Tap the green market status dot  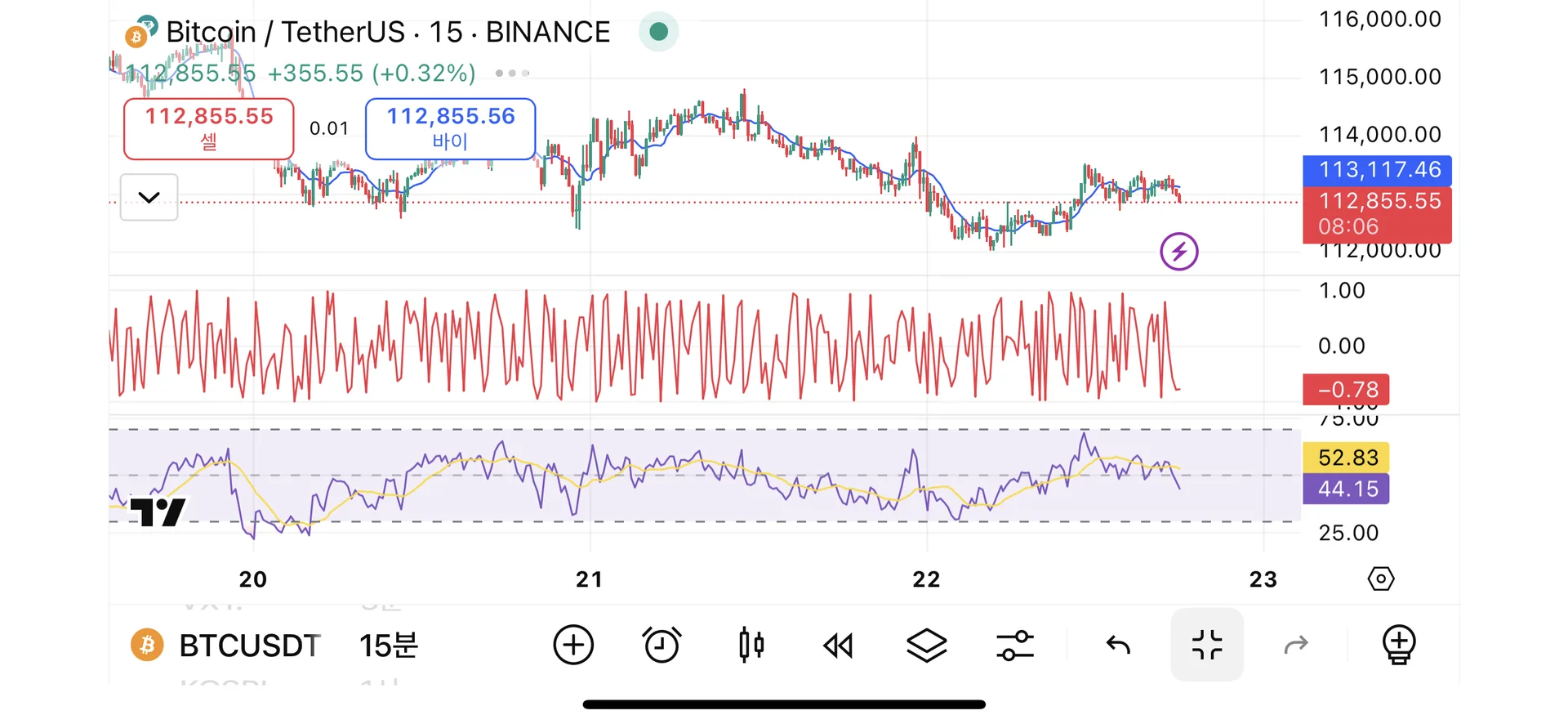click(x=659, y=32)
